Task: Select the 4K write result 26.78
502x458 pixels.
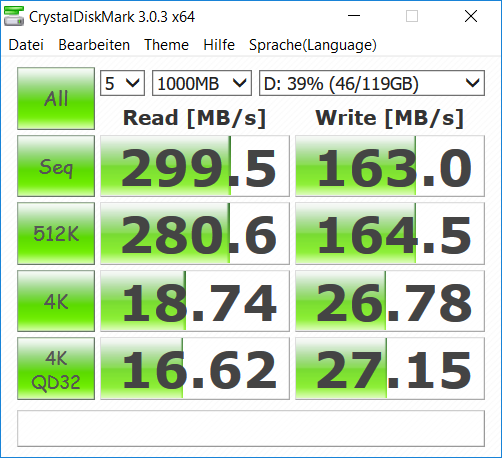Action: coord(390,301)
